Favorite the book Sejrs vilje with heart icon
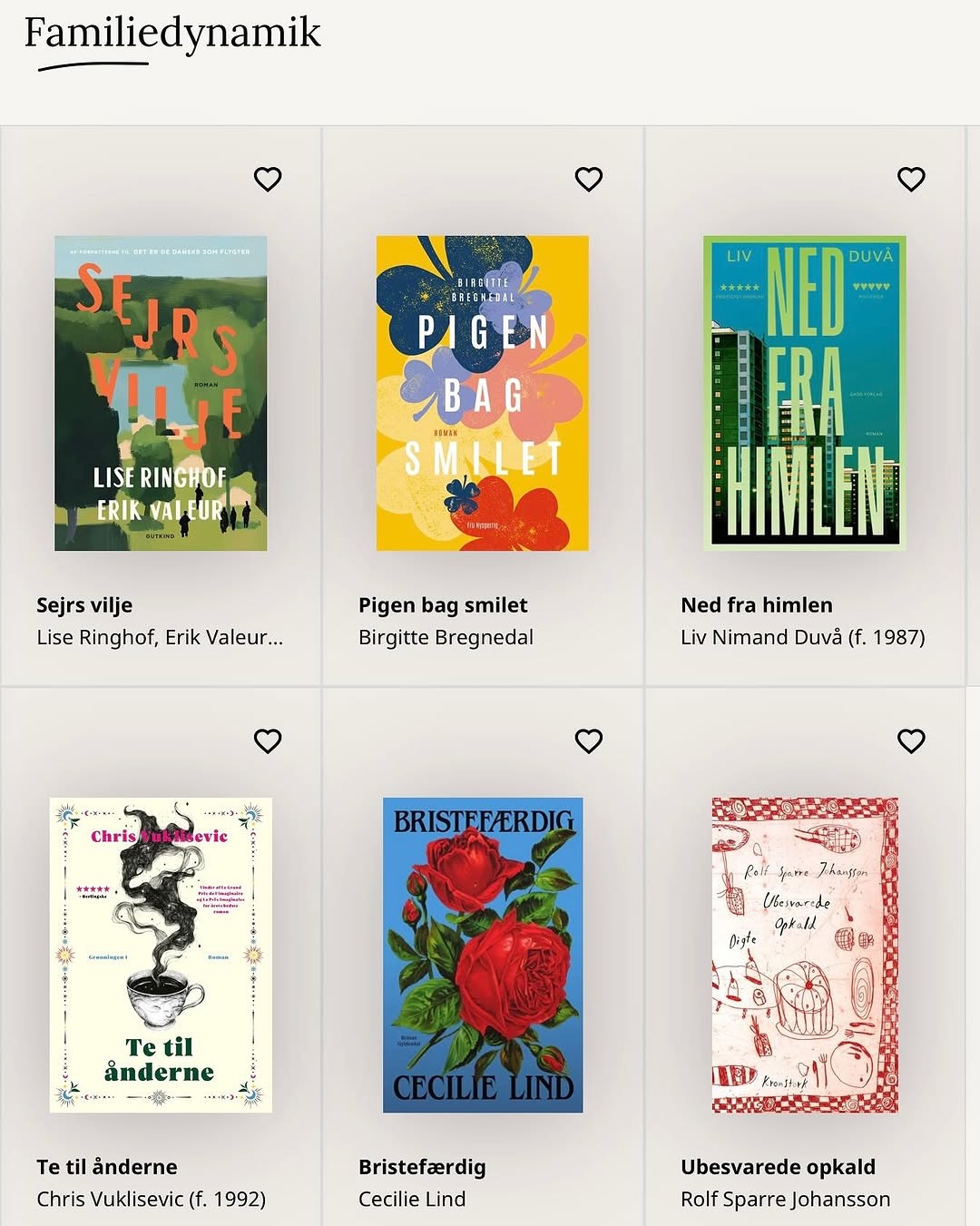 point(268,179)
